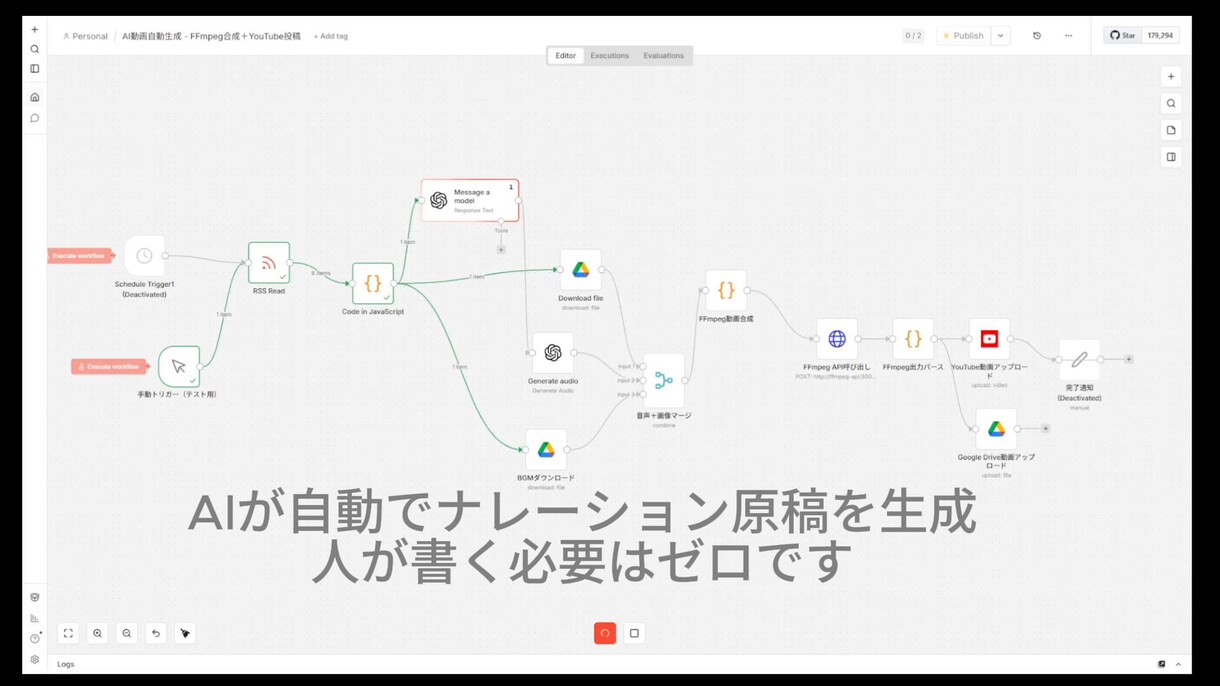Select the 完了通知 deactivated node
Image resolution: width=1220 pixels, height=686 pixels.
(x=1079, y=360)
